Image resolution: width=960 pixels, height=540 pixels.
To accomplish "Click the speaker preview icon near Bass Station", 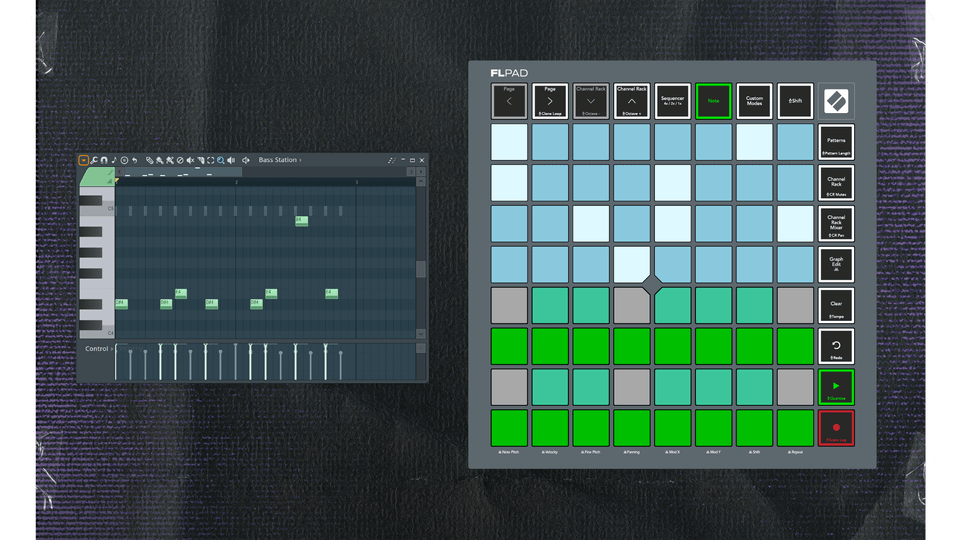I will (x=246, y=160).
